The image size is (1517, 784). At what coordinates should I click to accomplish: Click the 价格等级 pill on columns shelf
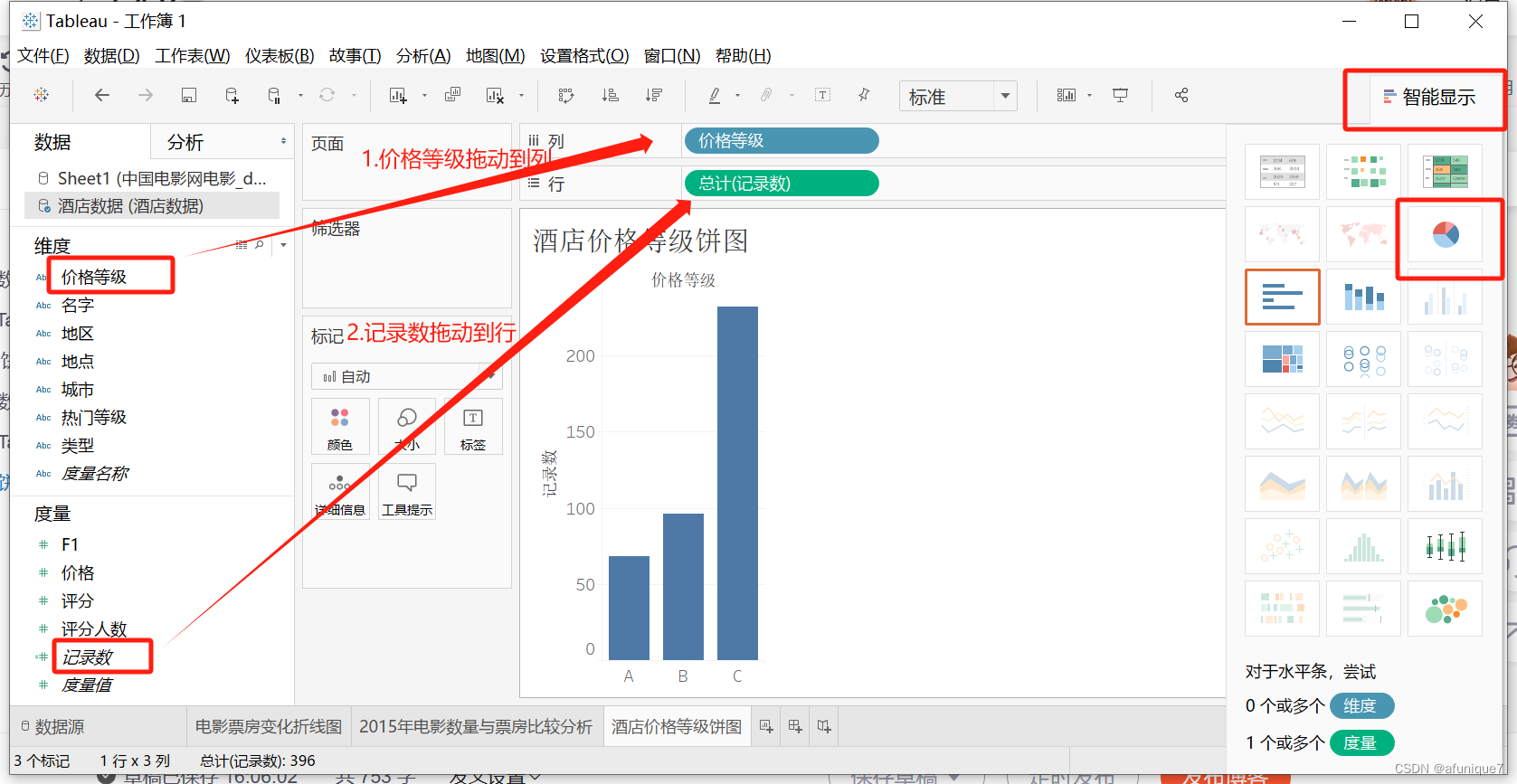[x=782, y=140]
